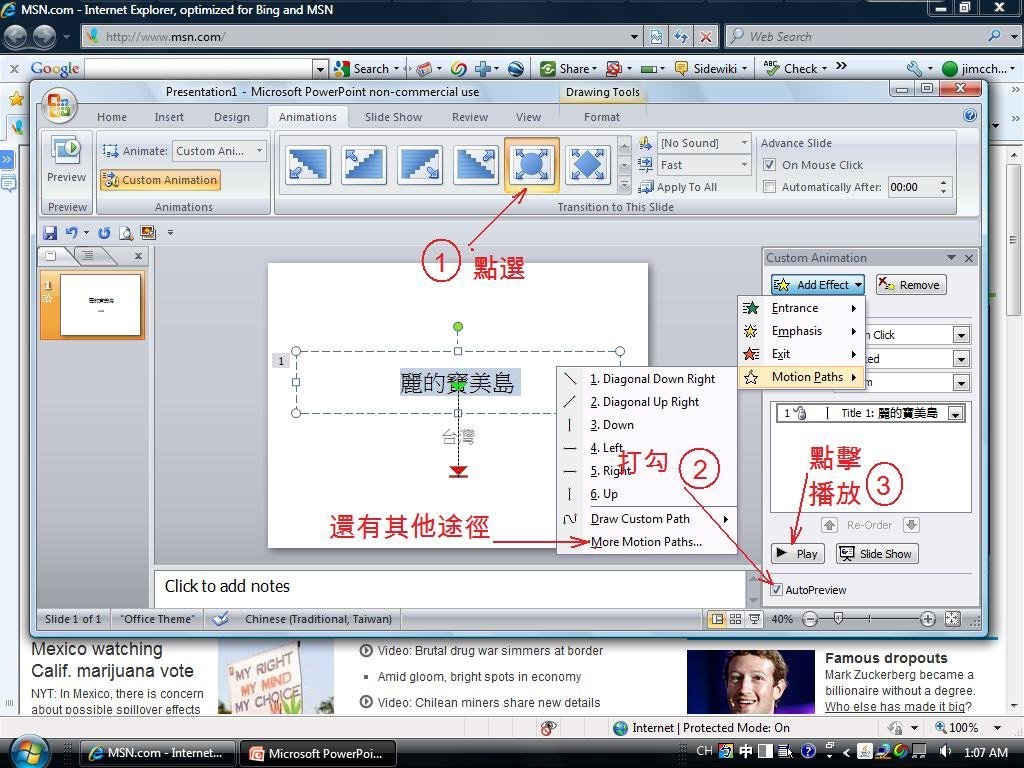Open the Title 1 effect item dropdown arrow
1024x768 pixels.
[x=955, y=413]
